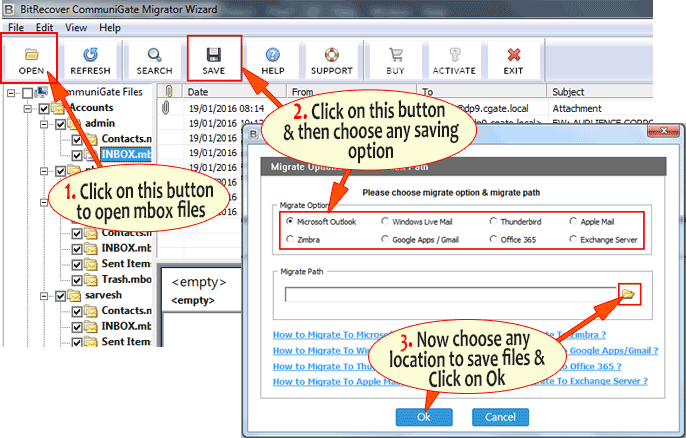Select the Windows Live Mail option
Screen dimensions: 686x438
(x=385, y=221)
